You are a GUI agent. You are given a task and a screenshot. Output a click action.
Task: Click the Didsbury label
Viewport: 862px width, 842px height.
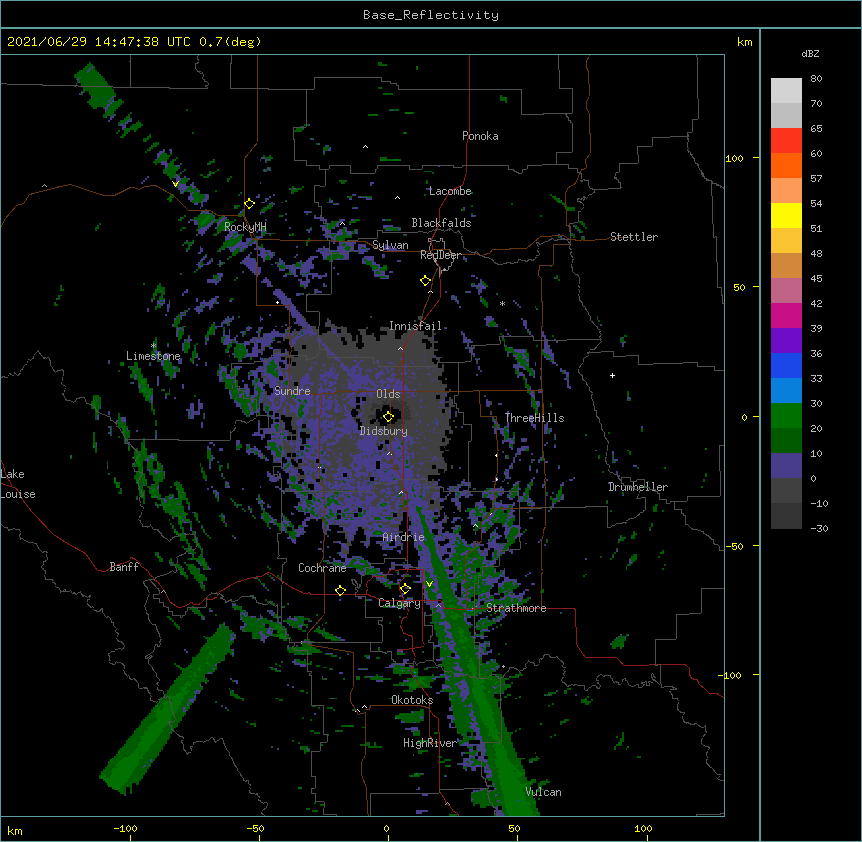click(384, 431)
